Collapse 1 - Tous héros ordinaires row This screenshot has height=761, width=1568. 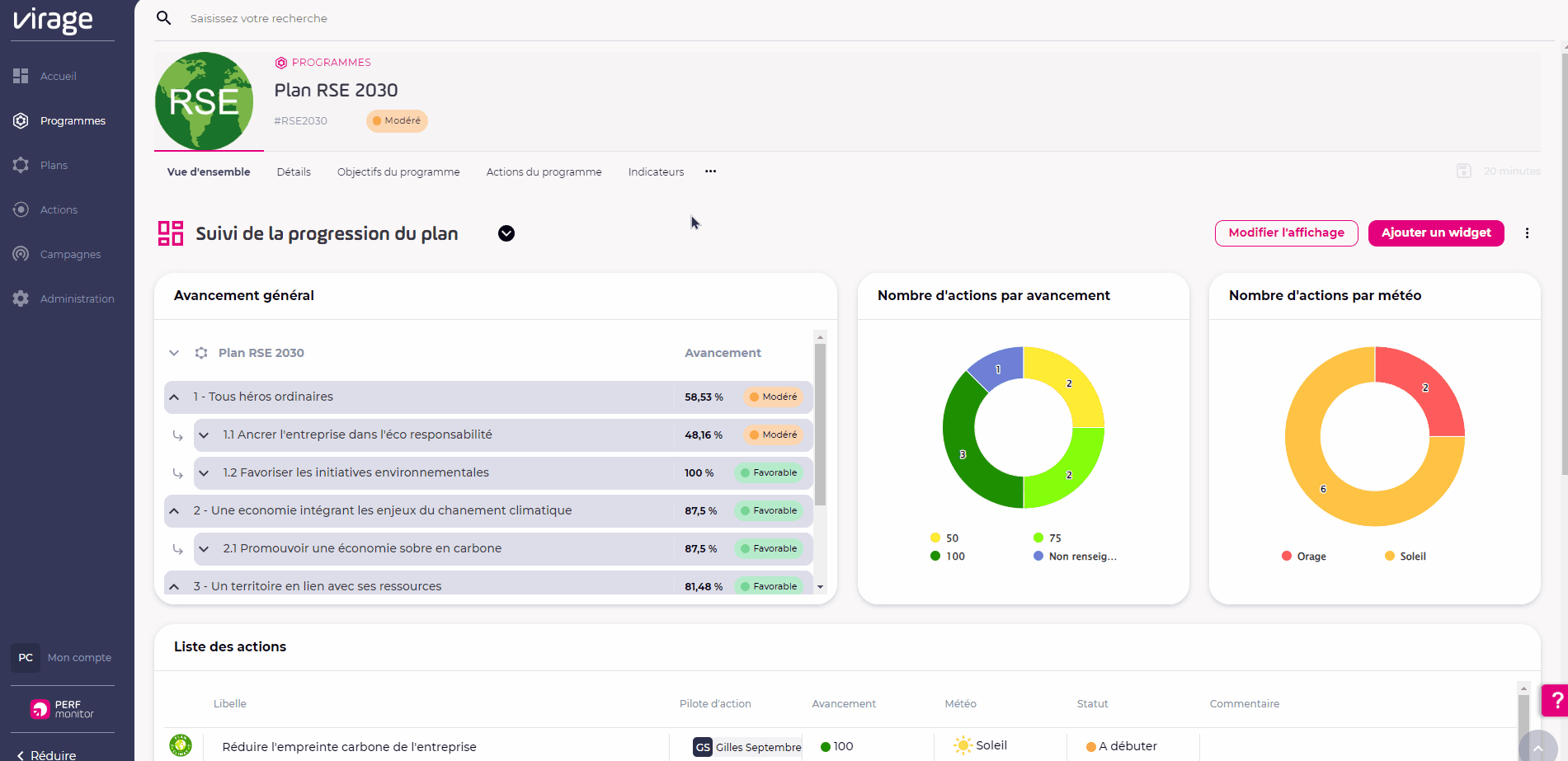(174, 397)
